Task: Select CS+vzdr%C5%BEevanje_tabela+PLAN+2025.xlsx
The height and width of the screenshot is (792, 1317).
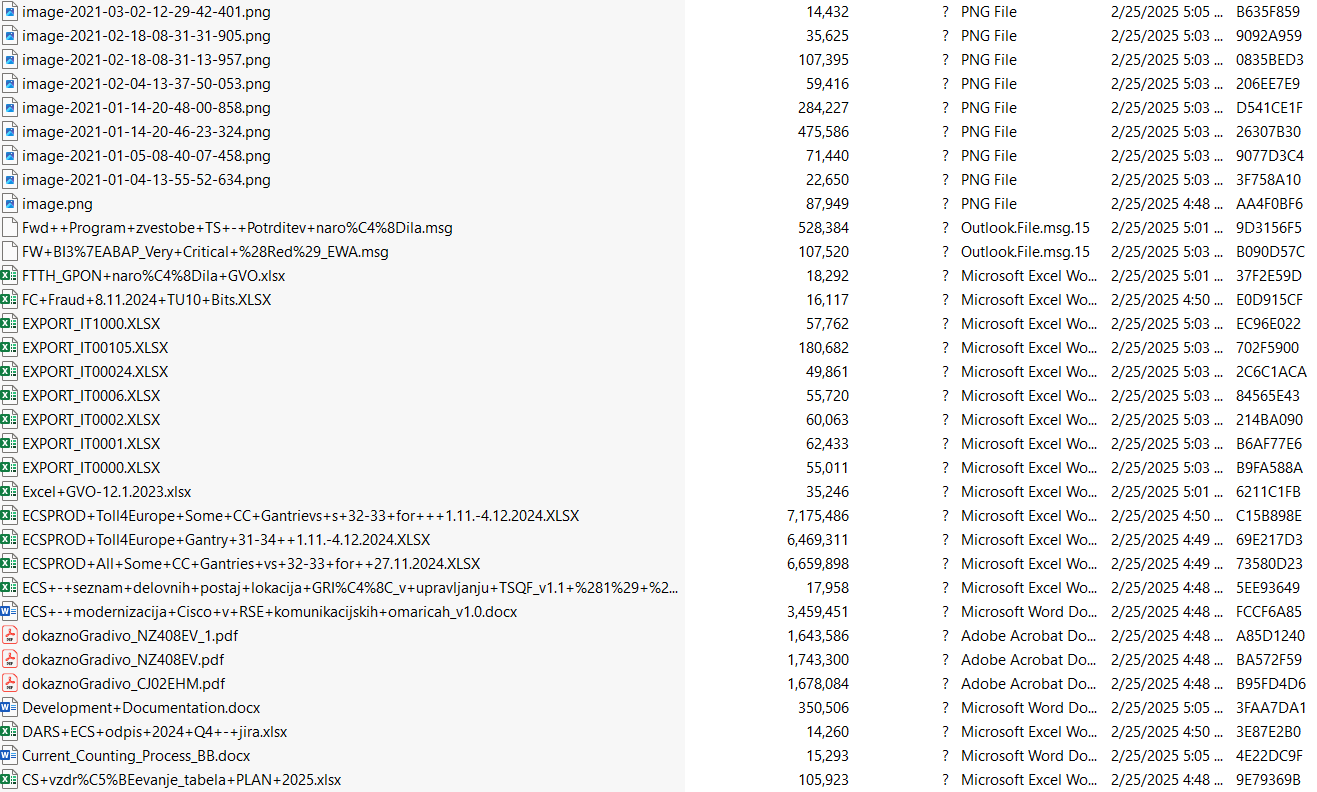Action: click(181, 780)
